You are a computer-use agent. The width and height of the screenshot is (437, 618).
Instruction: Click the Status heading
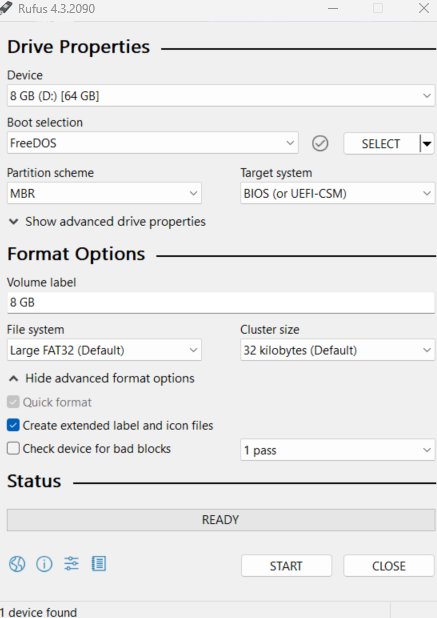[34, 481]
